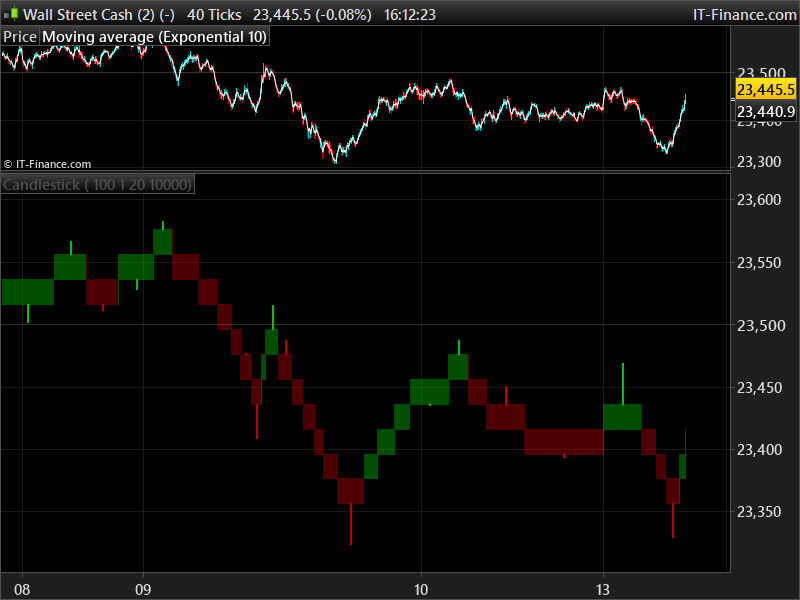Screen dimensions: 800x600
Task: Click the 23,400 level on the lower axis
Action: 759,449
